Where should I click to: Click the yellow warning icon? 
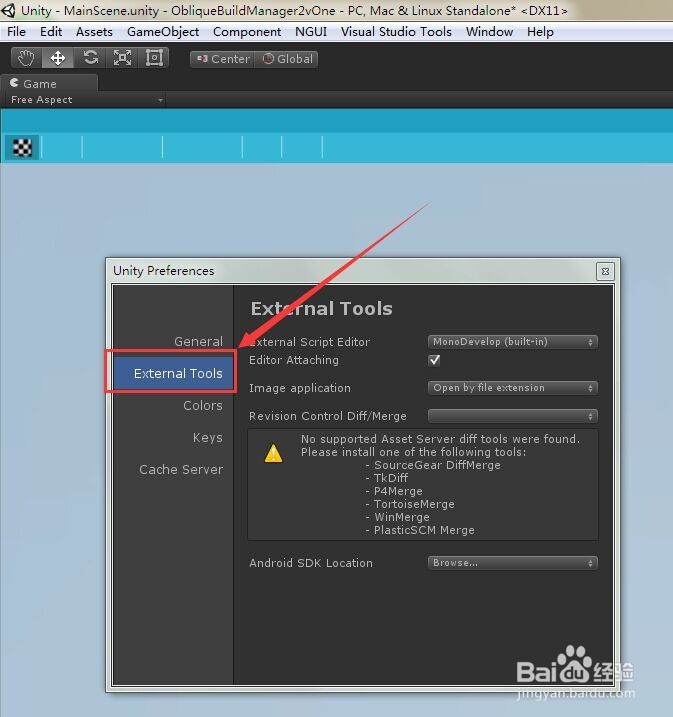tap(273, 453)
